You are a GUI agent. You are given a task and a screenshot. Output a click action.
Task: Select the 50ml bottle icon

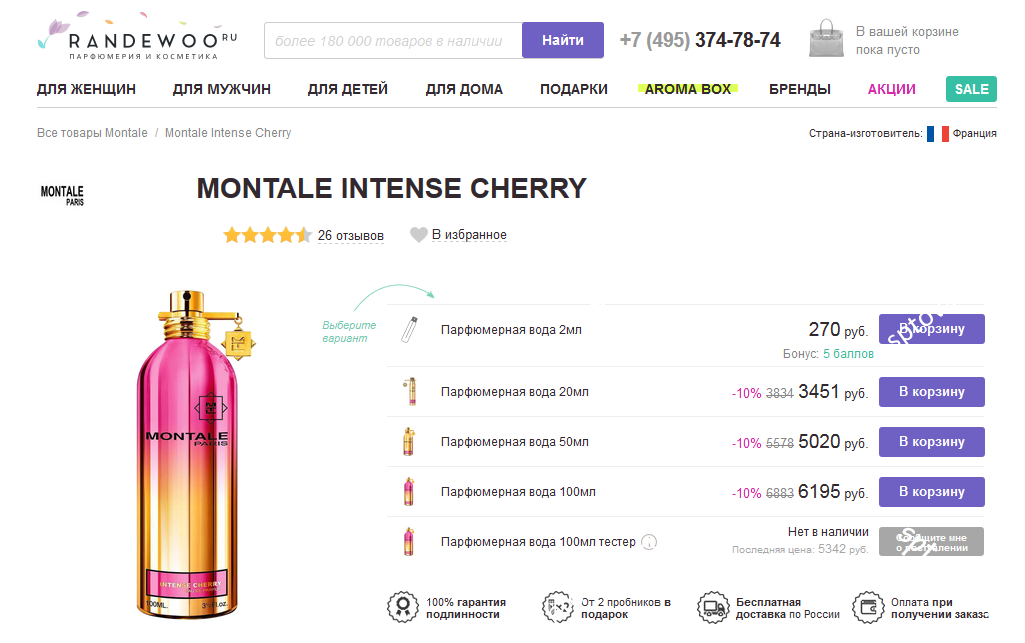(409, 441)
